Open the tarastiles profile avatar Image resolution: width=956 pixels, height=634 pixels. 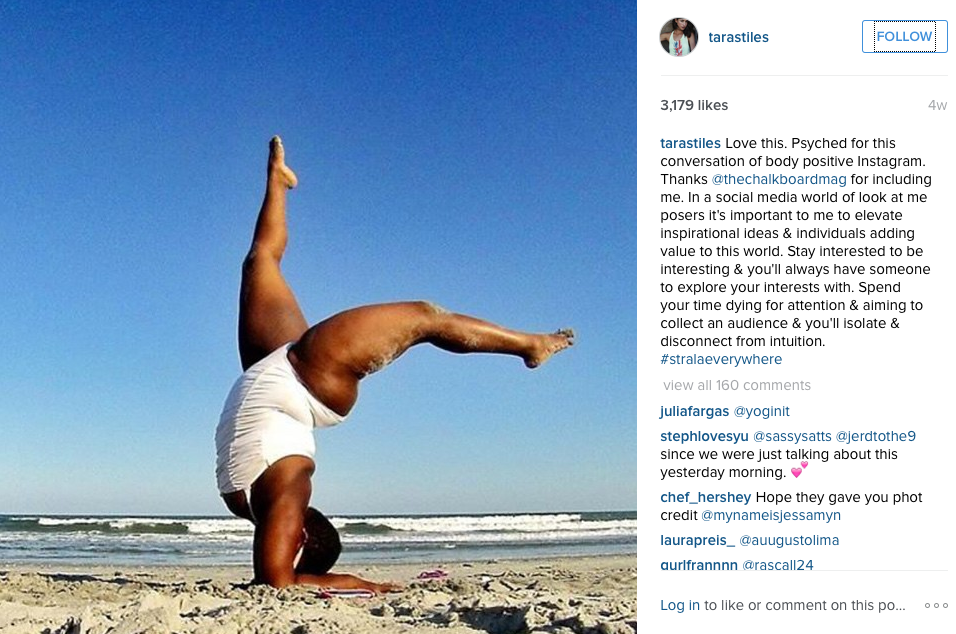(679, 37)
